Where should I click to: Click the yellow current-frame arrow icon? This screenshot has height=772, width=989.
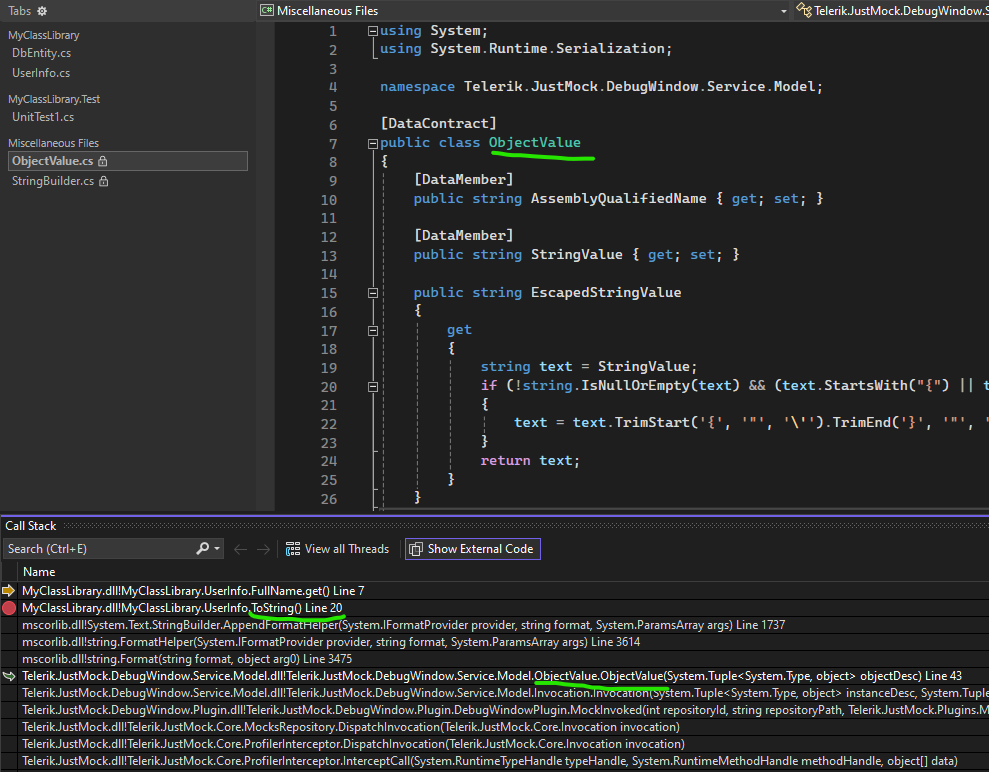(x=9, y=591)
